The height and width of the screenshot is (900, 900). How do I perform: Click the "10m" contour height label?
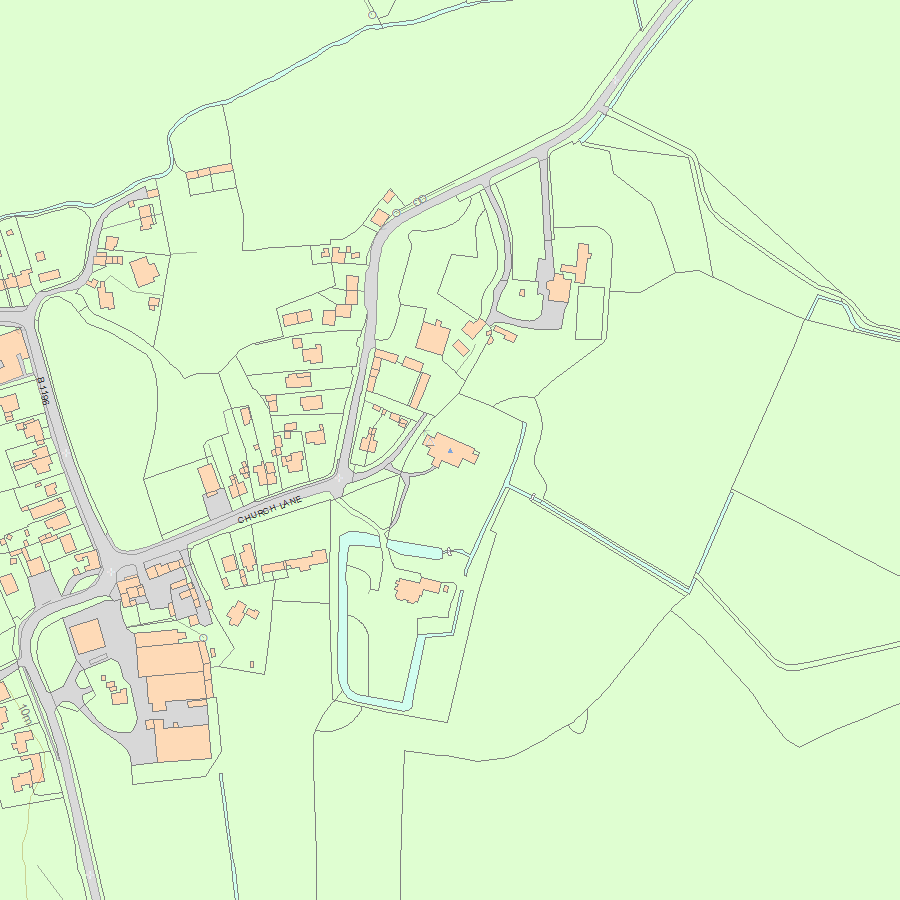[25, 713]
